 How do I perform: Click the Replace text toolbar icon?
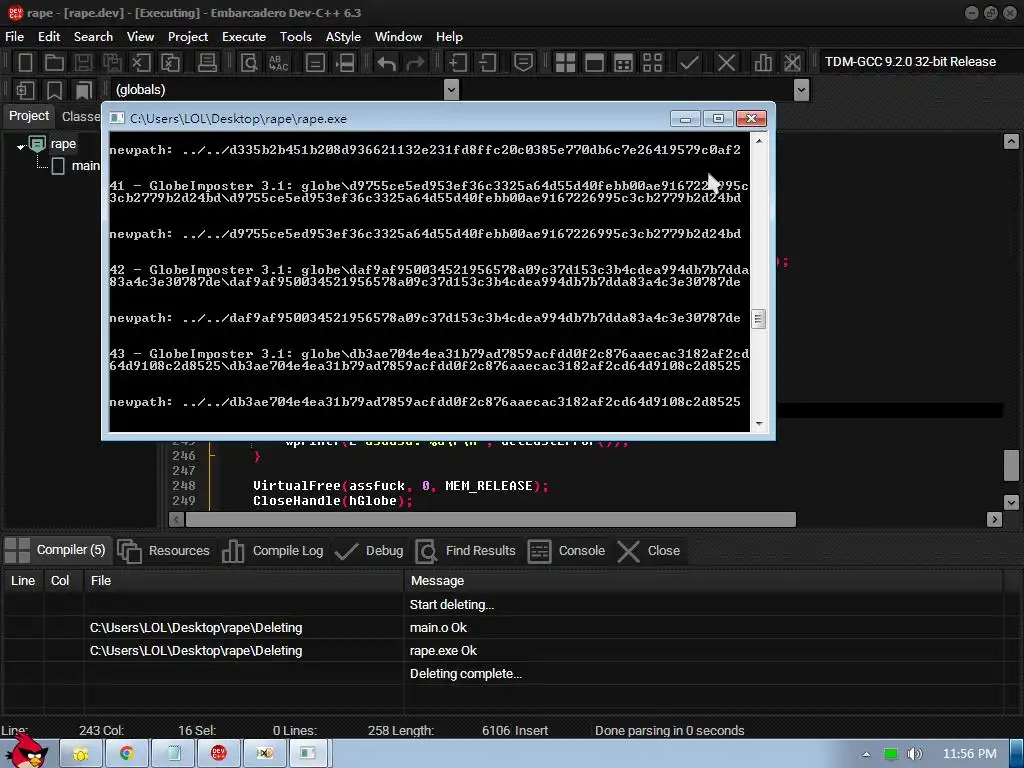278,63
